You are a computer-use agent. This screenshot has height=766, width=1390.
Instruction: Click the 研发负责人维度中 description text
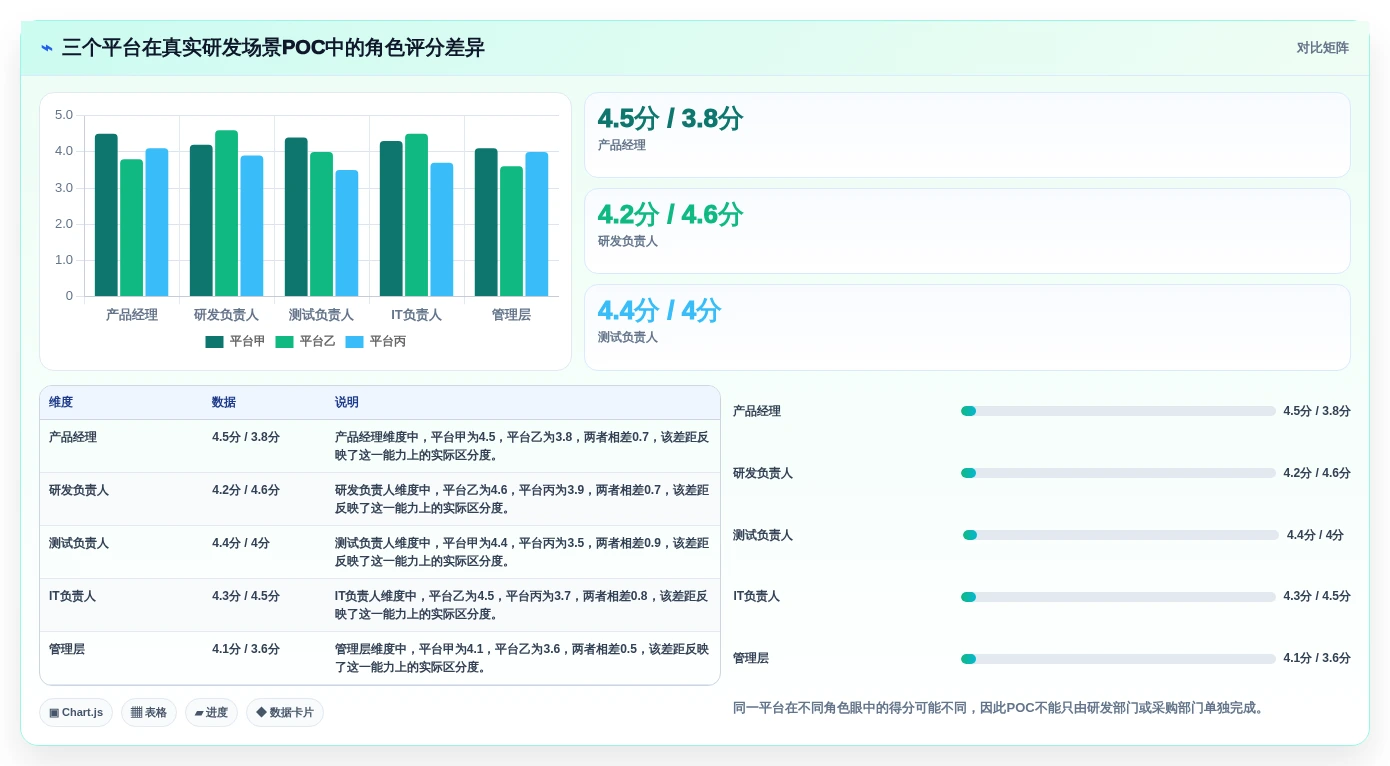pos(522,499)
